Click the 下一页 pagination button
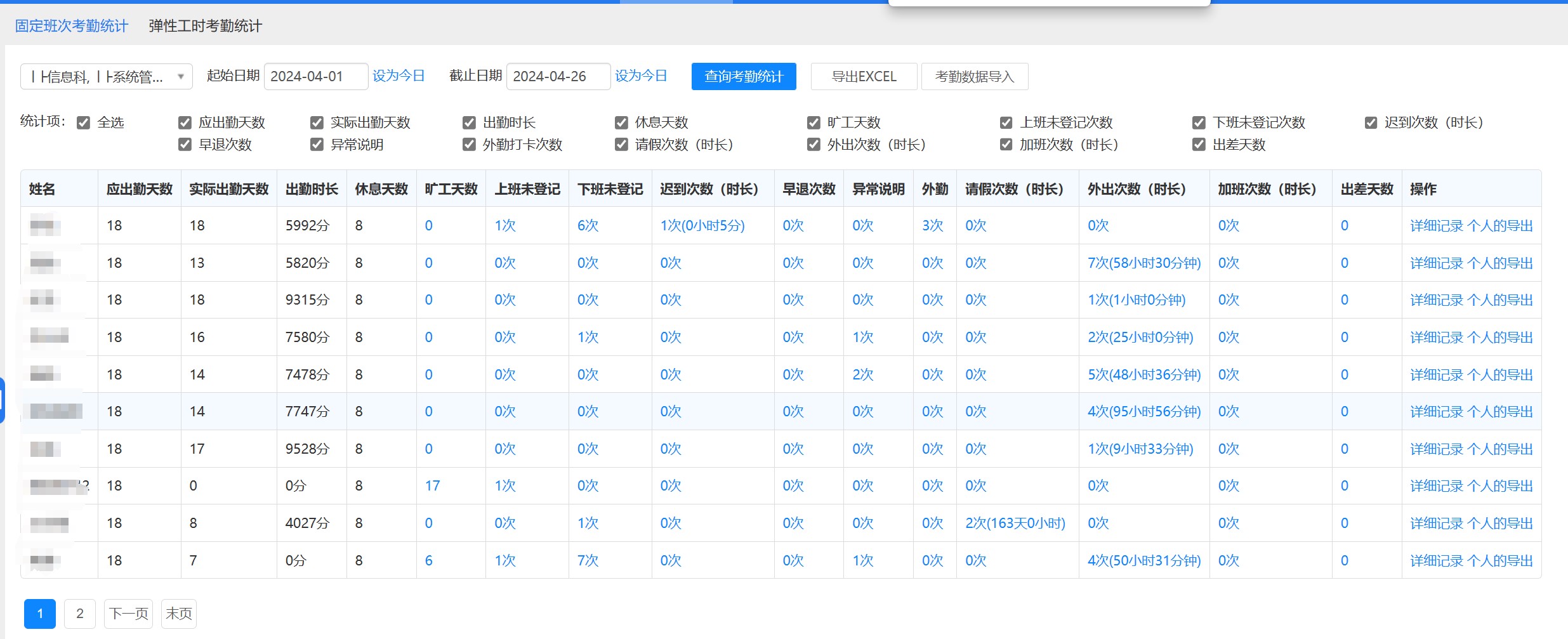Viewport: 1568px width, 639px height. coord(128,614)
